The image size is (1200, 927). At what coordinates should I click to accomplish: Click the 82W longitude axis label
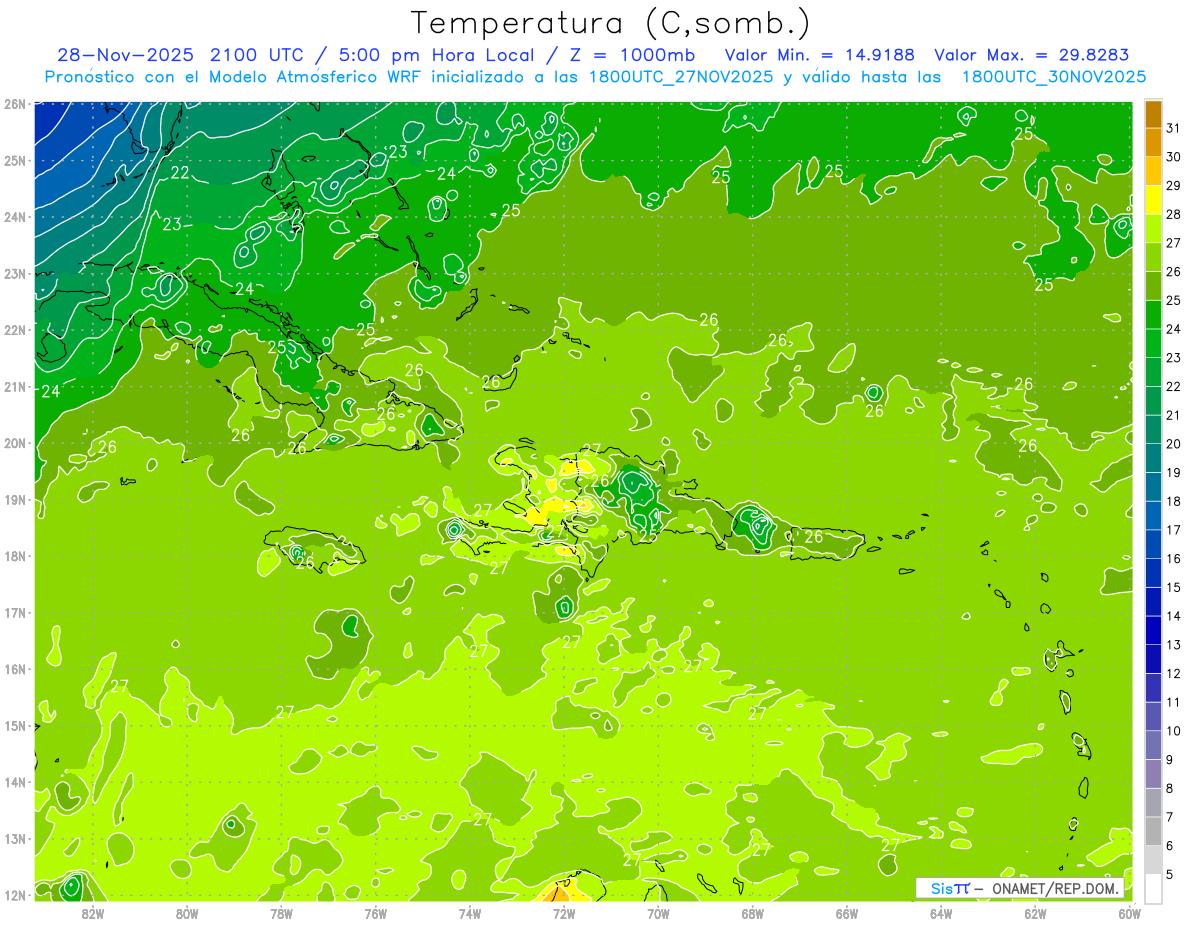coord(92,913)
